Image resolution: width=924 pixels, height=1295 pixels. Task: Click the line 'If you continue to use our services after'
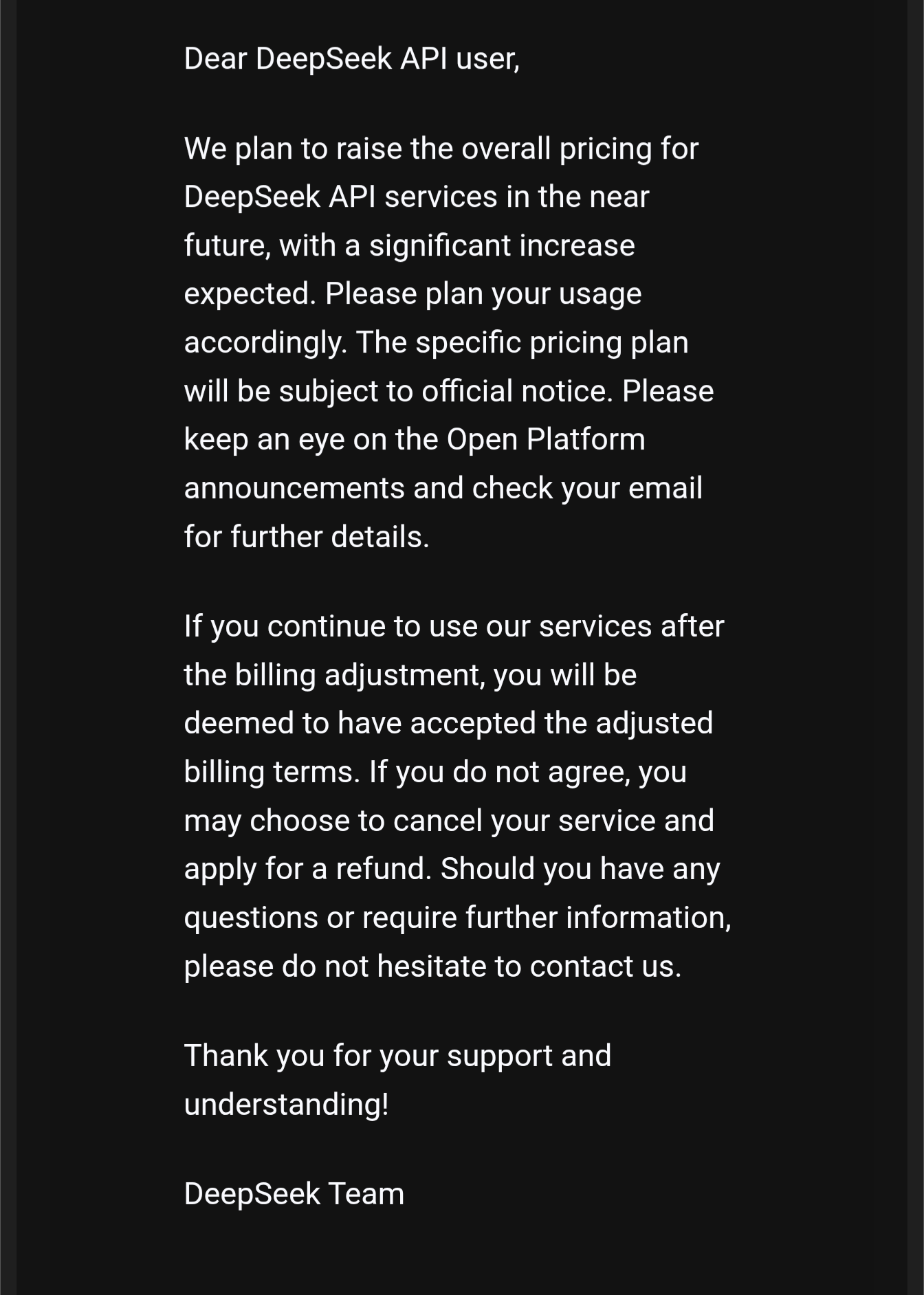[454, 627]
